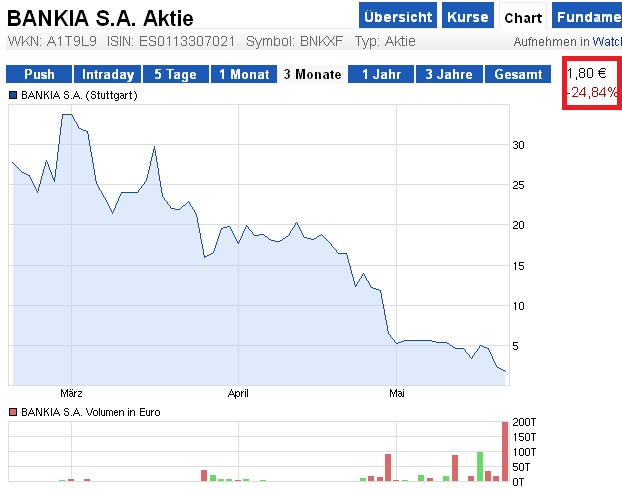Open the Fundamental tab
This screenshot has height=490, width=622.
click(x=588, y=17)
